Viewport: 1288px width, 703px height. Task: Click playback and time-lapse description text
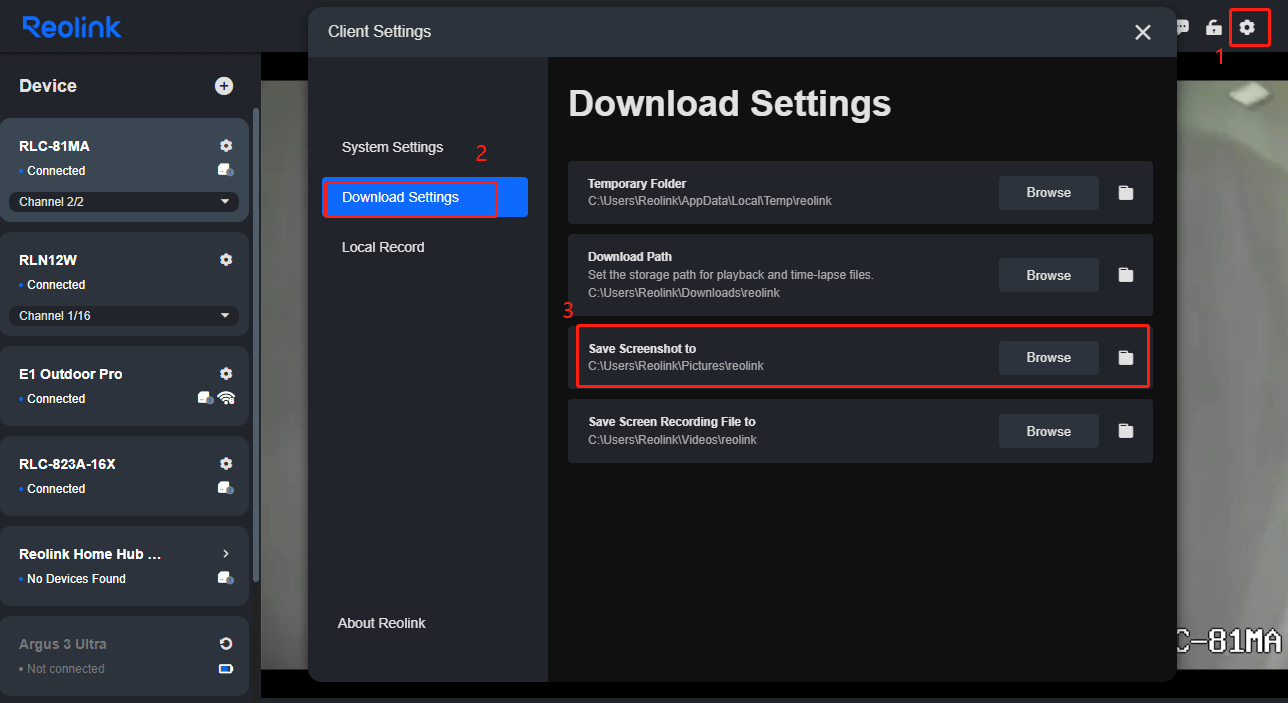pos(731,275)
